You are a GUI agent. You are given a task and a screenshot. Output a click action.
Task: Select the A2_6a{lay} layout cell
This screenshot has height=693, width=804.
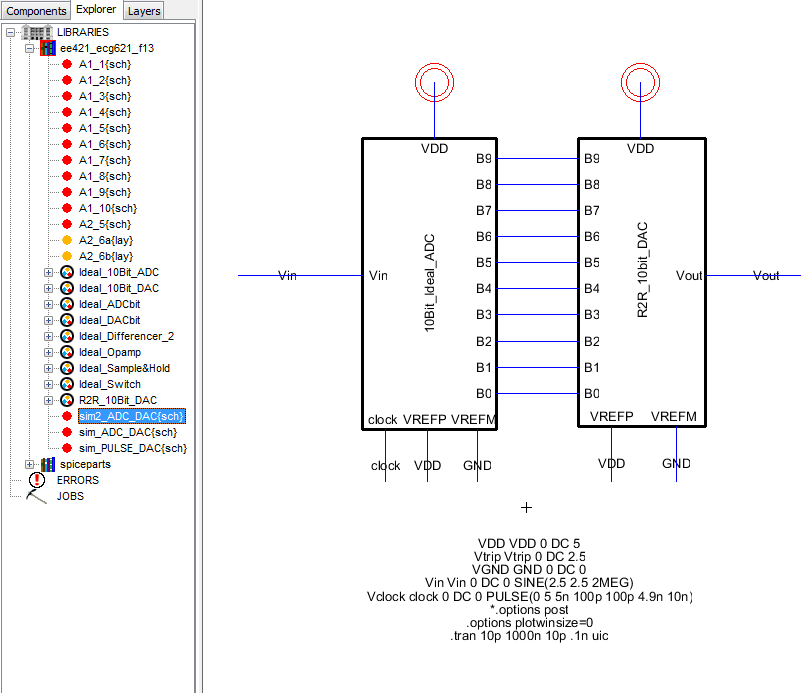(x=106, y=240)
